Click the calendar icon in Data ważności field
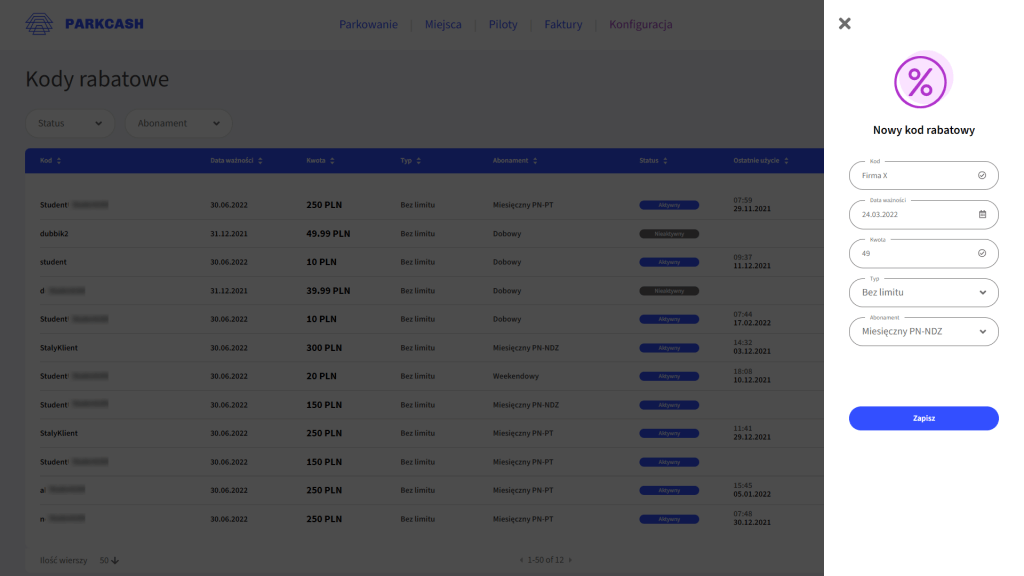 (x=982, y=214)
